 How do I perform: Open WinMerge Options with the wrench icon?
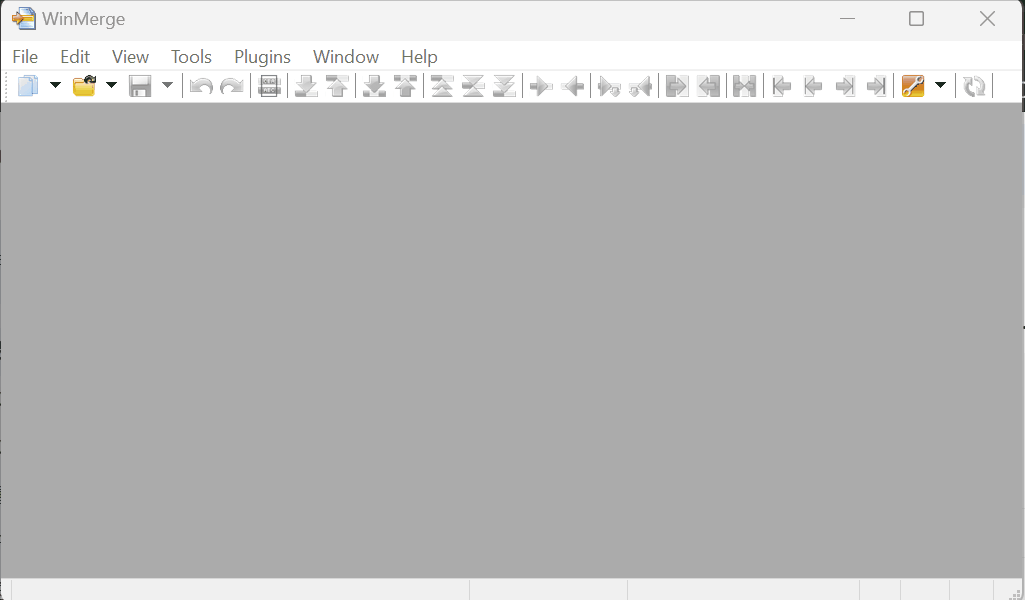(x=911, y=86)
